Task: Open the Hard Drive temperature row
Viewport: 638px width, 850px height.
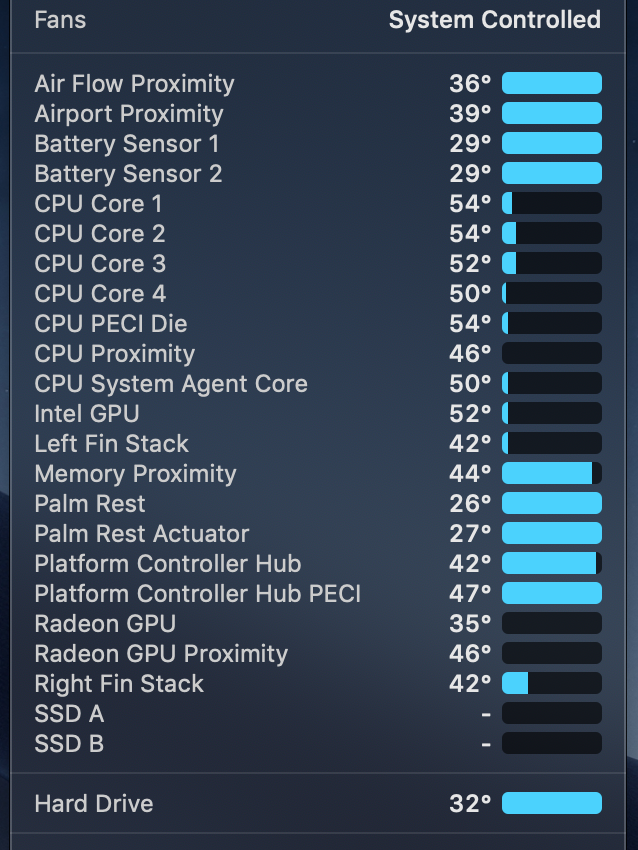Action: tap(318, 803)
